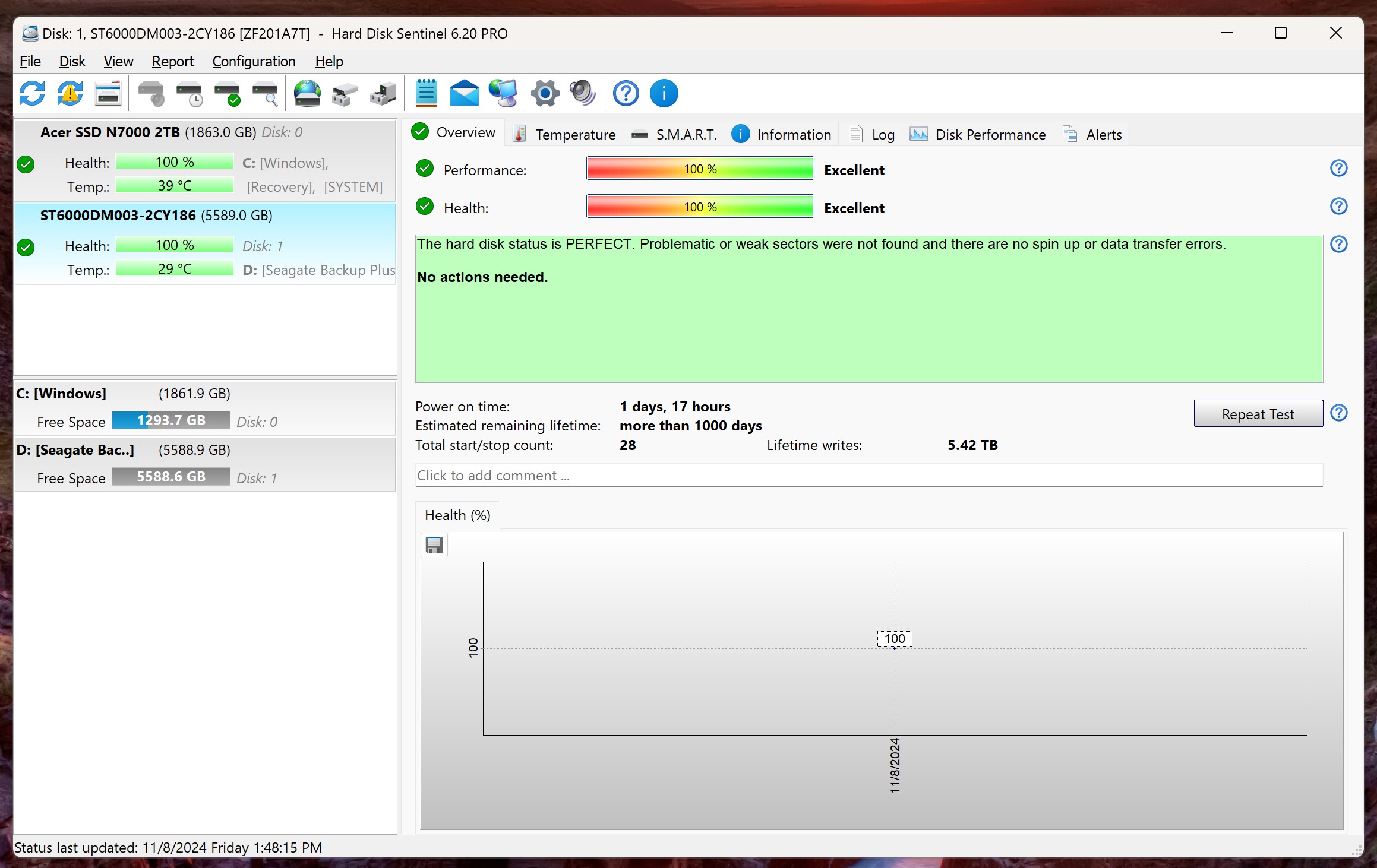Click the Acer SSD 39 °C temperature bar
Viewport: 1377px width, 868px height.
point(175,186)
